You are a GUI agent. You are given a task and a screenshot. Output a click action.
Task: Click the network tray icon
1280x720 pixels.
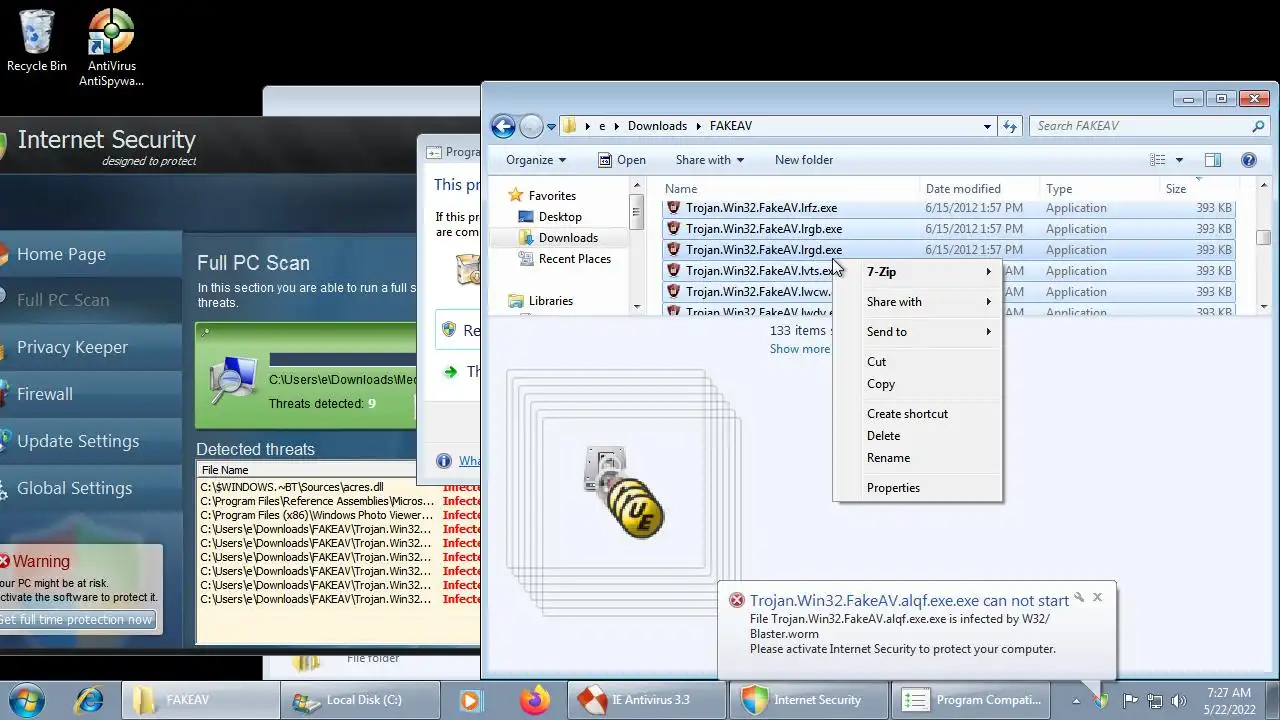click(1155, 701)
